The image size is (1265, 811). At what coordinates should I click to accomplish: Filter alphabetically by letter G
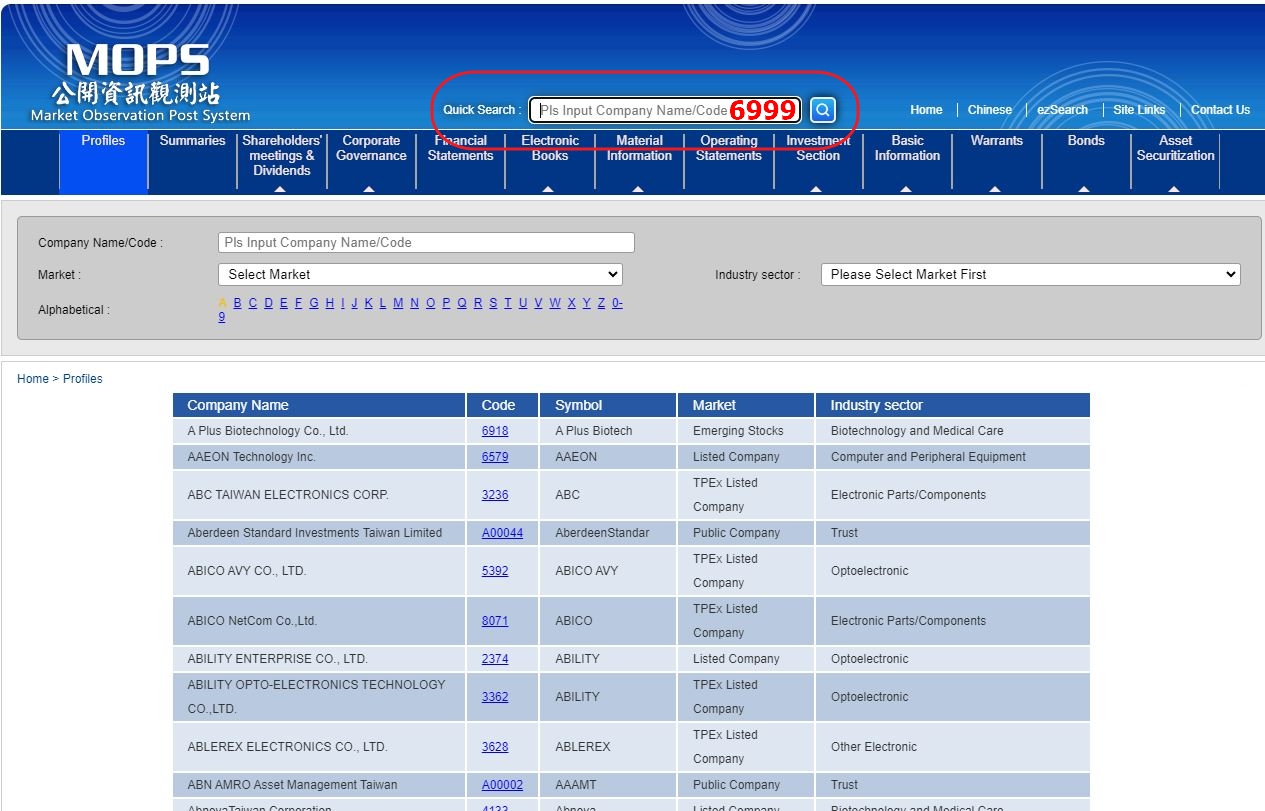coord(314,303)
